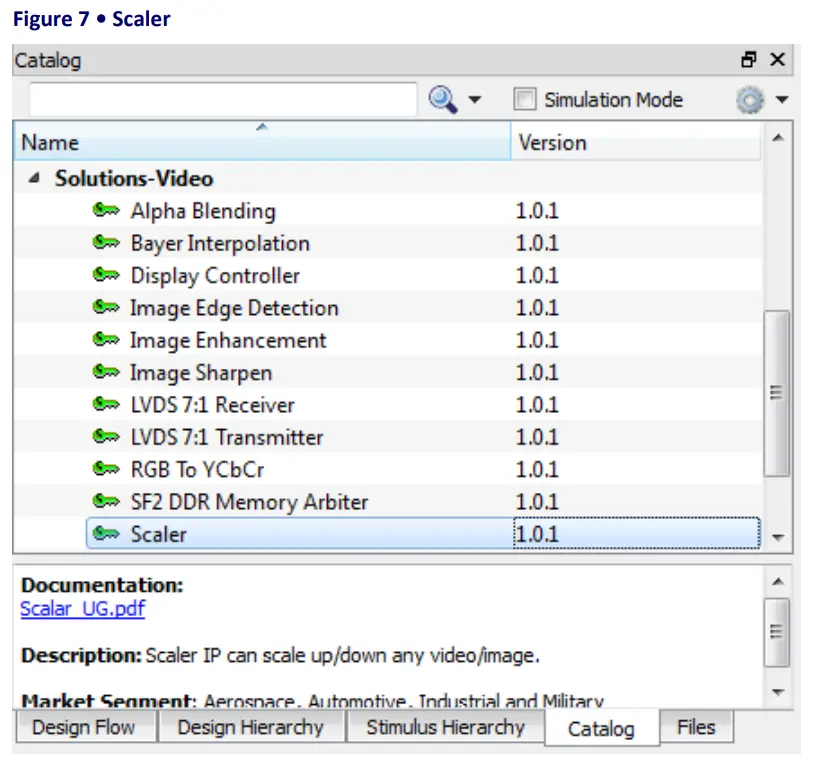The width and height of the screenshot is (815, 768).
Task: Select the Display Controller key icon
Action: tap(107, 275)
